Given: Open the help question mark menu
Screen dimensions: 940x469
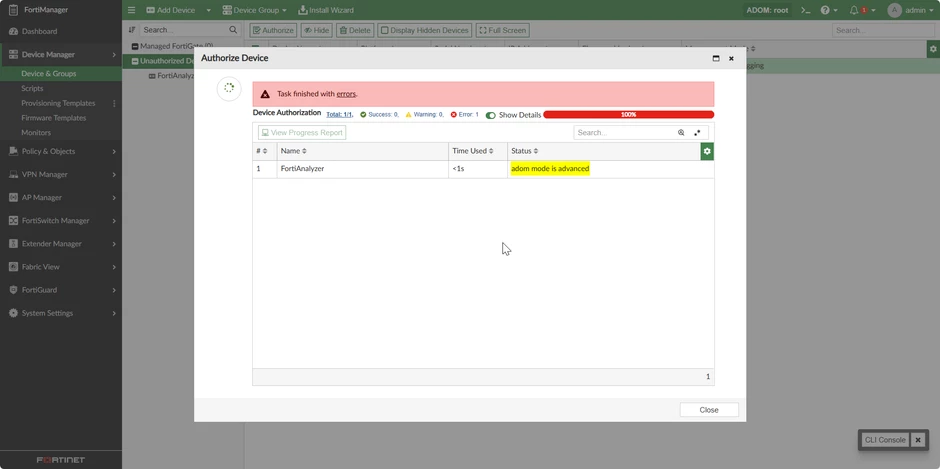Looking at the screenshot, I should [828, 10].
